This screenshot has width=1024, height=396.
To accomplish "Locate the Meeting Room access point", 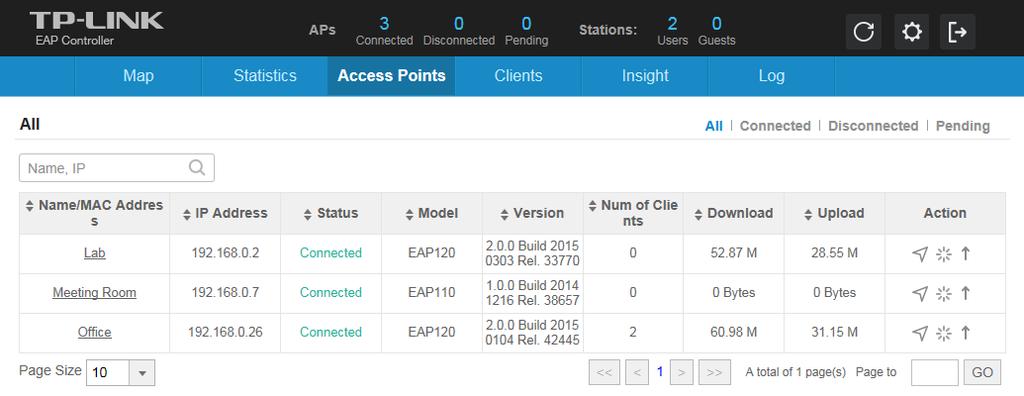I will click(x=920, y=294).
